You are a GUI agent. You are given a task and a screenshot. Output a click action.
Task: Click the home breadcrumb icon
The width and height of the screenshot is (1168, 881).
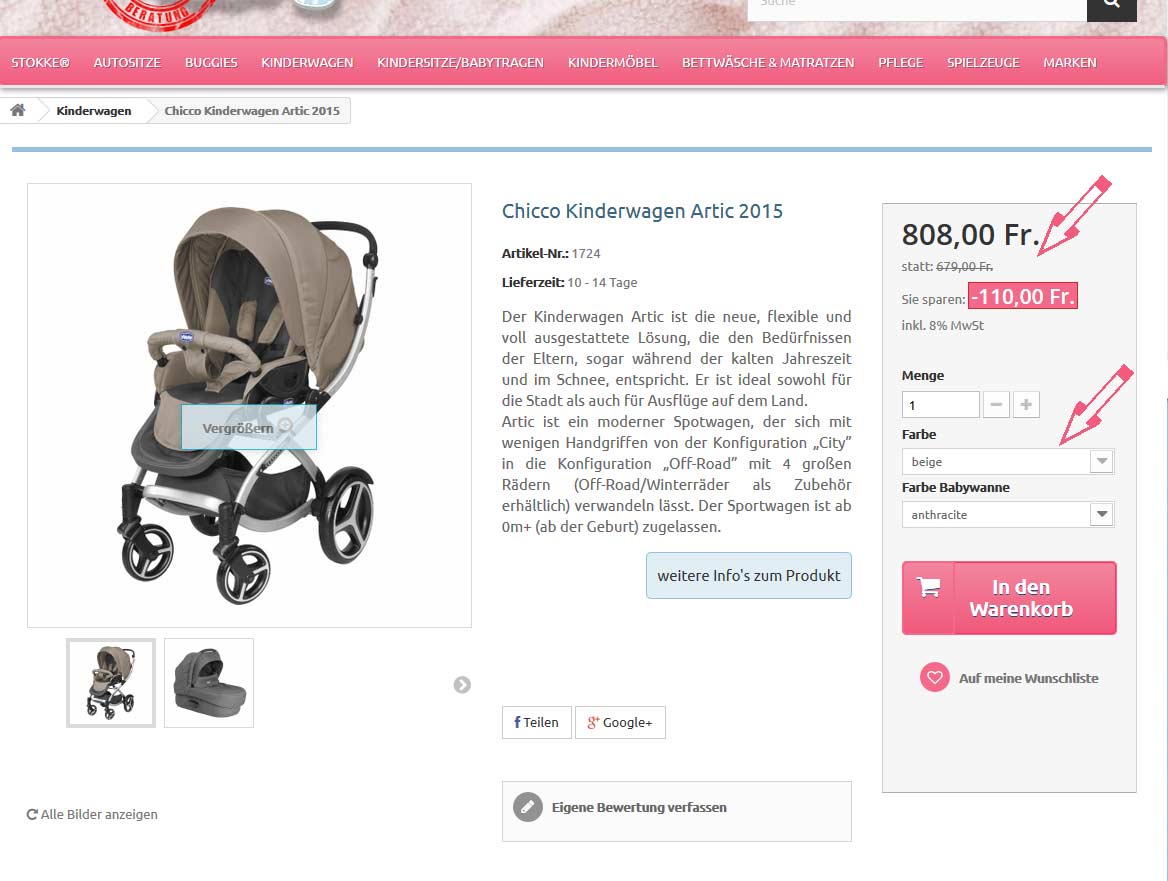tap(18, 110)
